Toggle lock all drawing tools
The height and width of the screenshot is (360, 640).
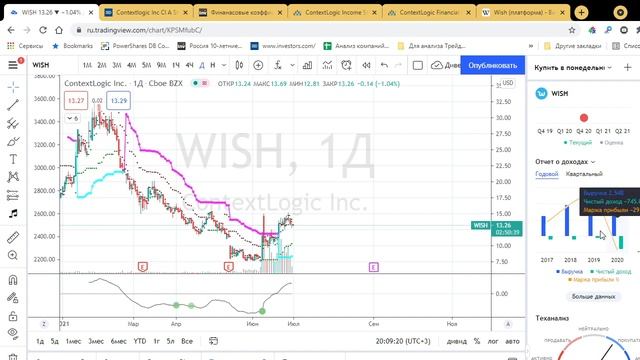tap(13, 316)
